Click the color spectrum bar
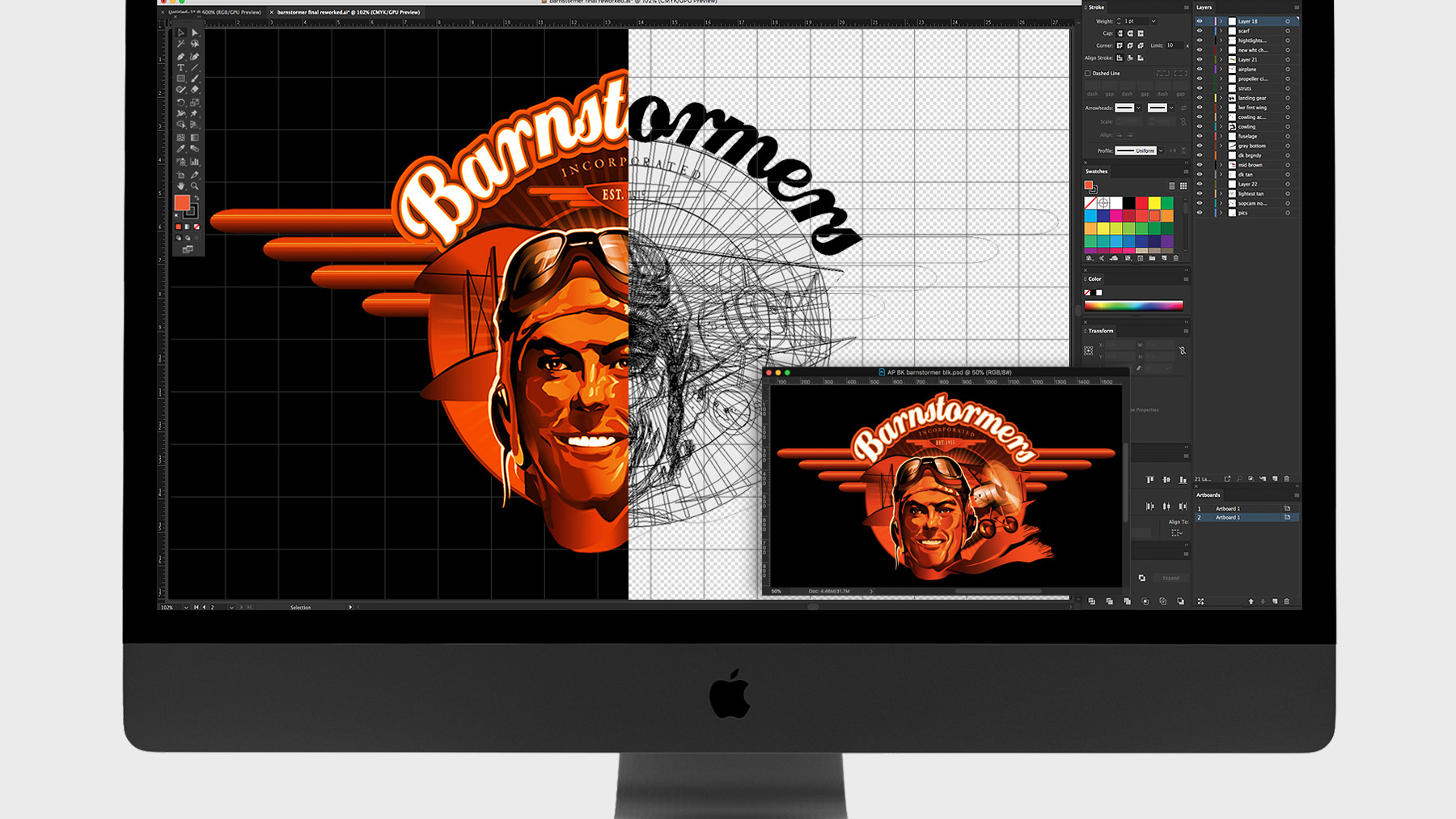This screenshot has width=1456, height=819. (x=1134, y=306)
